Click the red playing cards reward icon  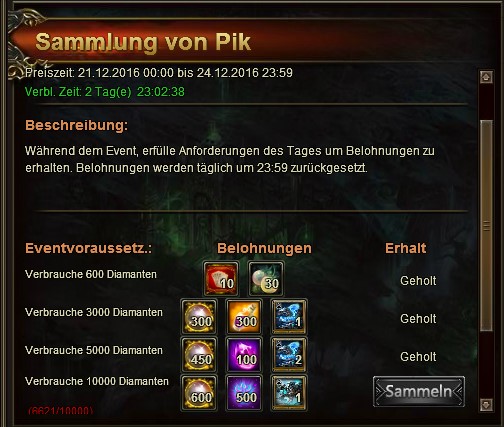221,279
